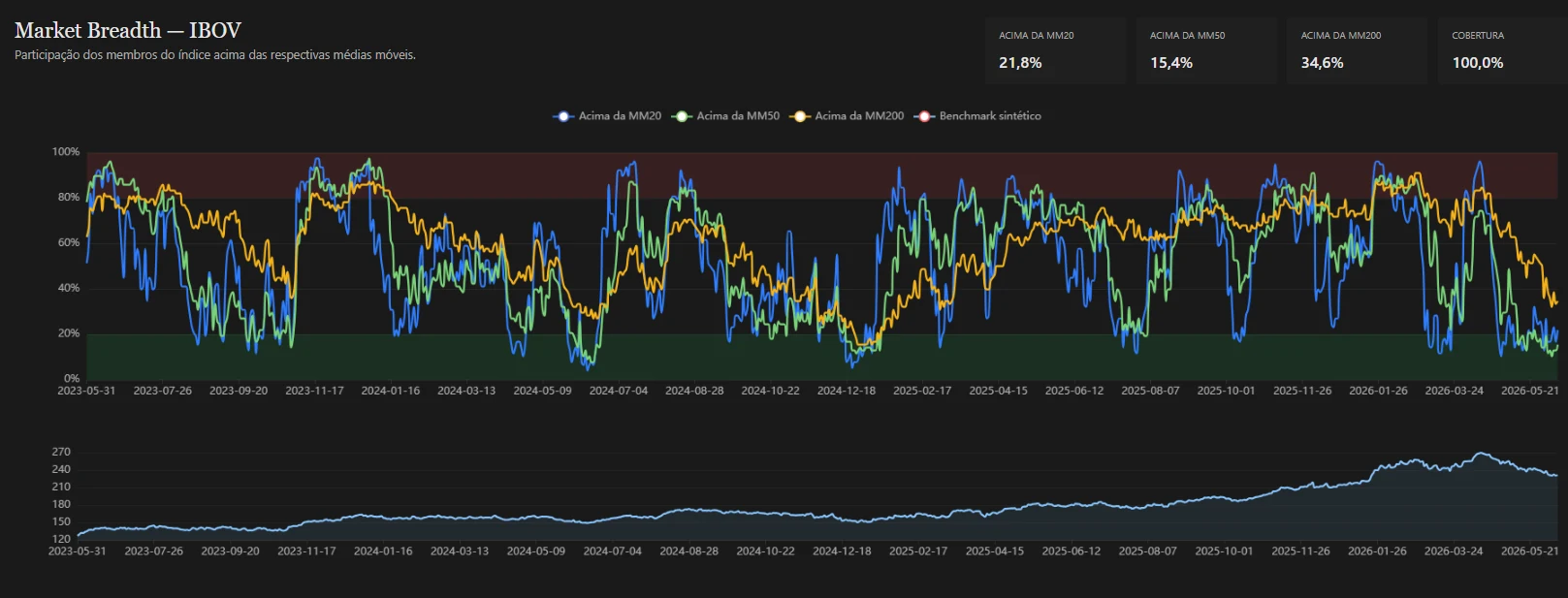
Task: Click 2026-03-24 on the breadth chart axis
Action: (x=1455, y=391)
